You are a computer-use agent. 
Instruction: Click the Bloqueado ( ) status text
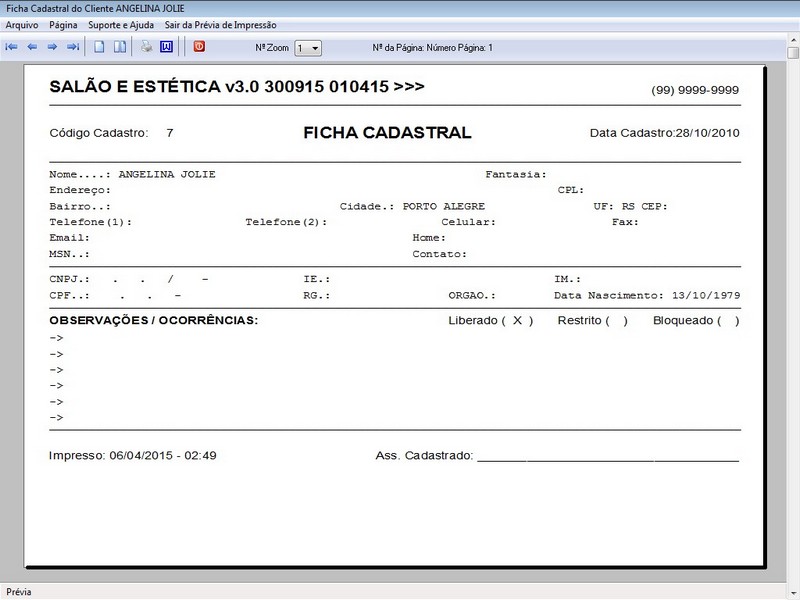(x=696, y=321)
